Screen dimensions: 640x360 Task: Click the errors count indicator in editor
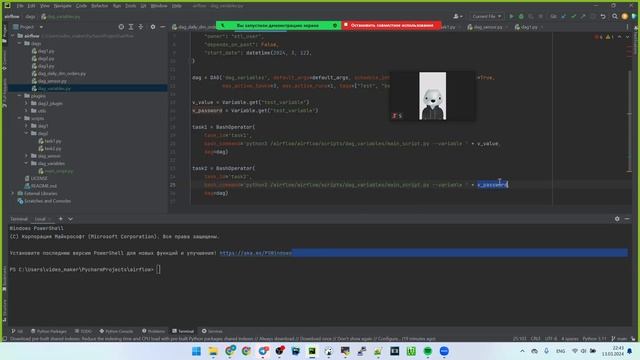[x=599, y=37]
